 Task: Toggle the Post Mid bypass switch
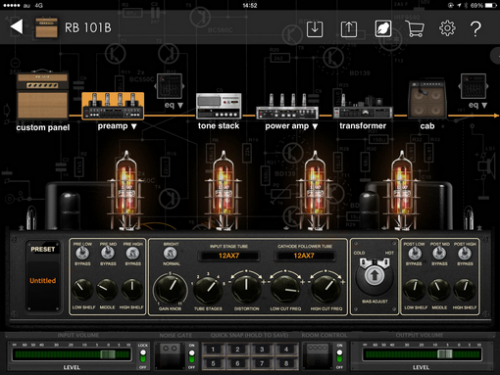click(x=439, y=254)
